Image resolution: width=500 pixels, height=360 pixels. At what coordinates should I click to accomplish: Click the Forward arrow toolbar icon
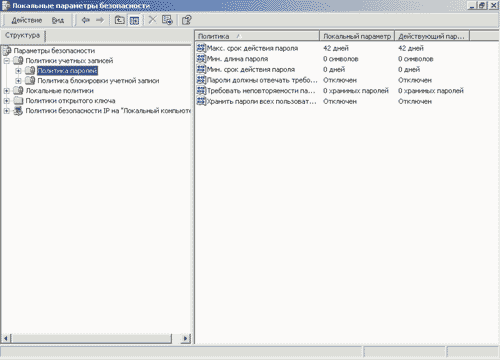(x=100, y=20)
